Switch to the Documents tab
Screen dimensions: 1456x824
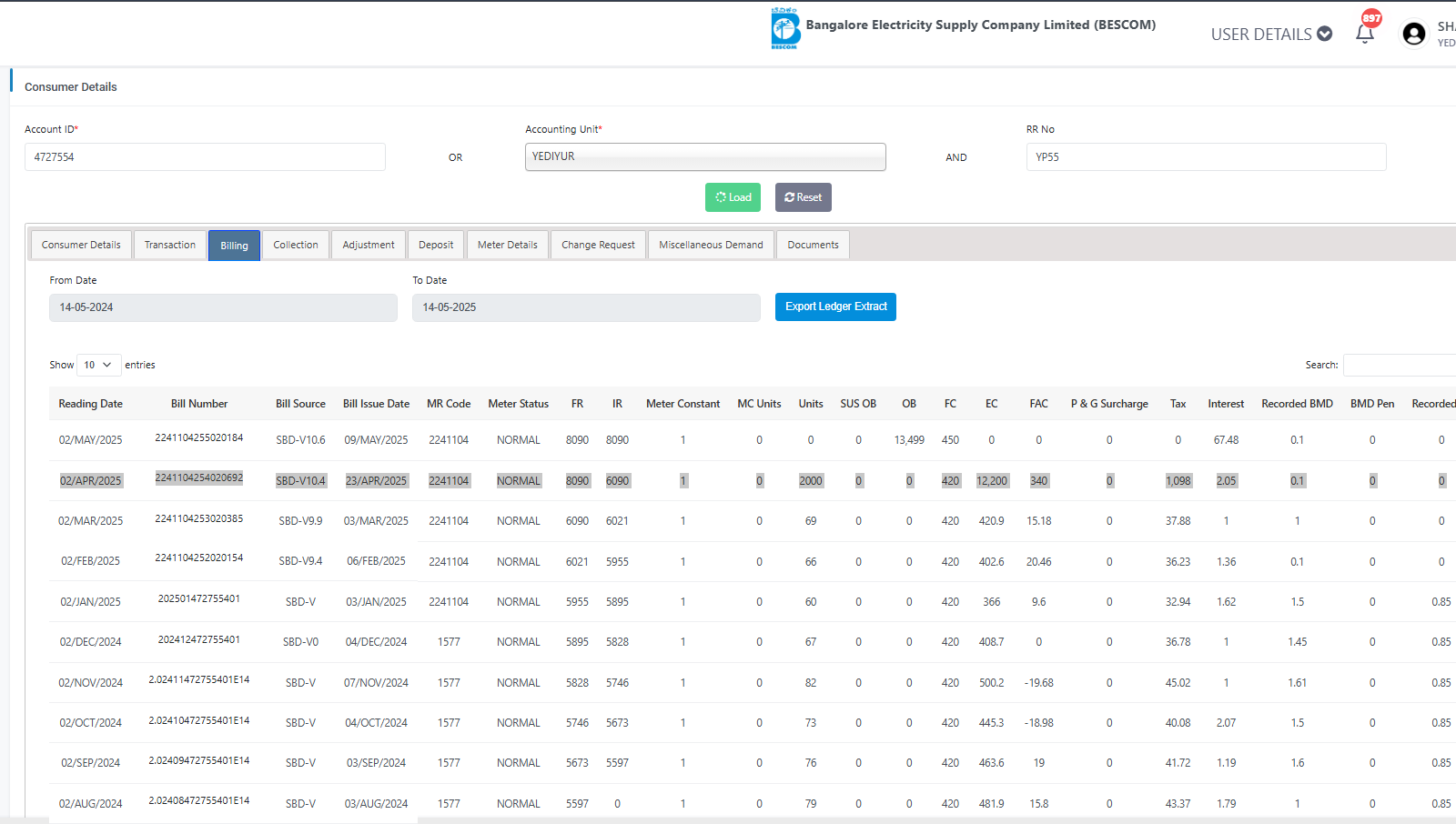tap(813, 245)
